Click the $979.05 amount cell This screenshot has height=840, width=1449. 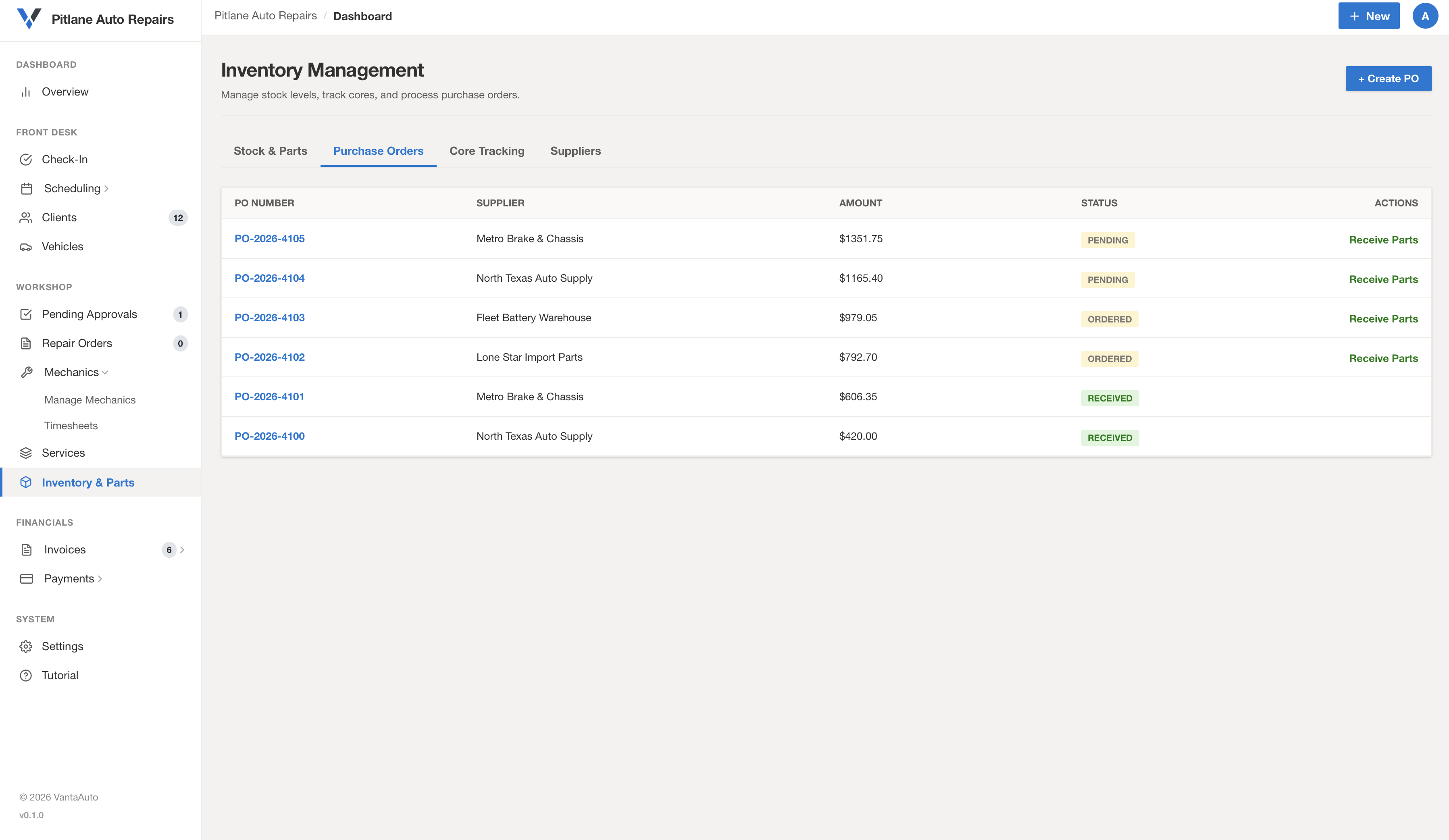(x=858, y=318)
